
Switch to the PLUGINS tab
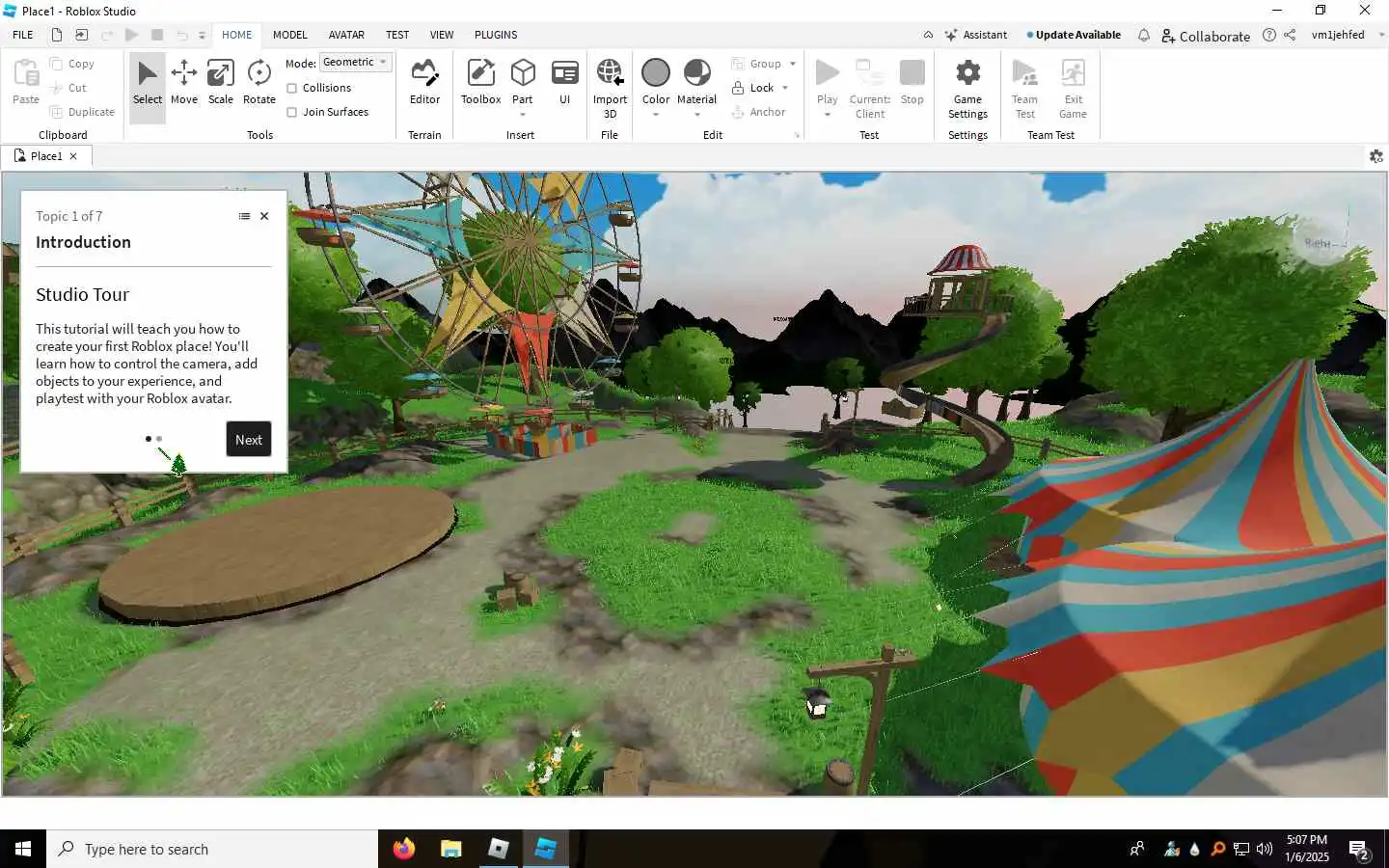(496, 35)
